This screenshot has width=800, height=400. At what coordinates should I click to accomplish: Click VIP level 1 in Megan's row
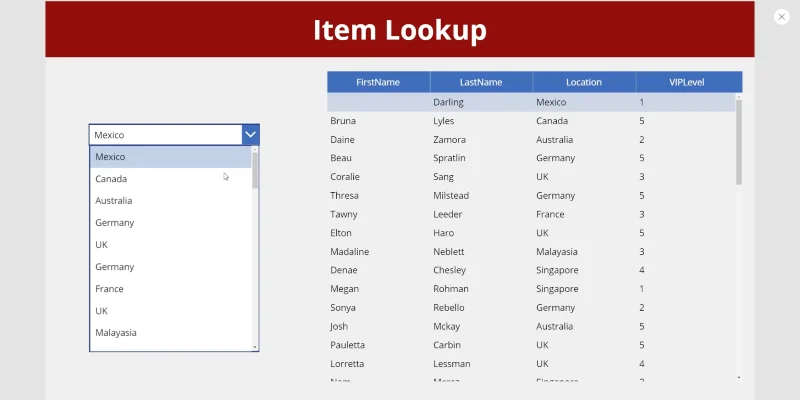(x=642, y=289)
